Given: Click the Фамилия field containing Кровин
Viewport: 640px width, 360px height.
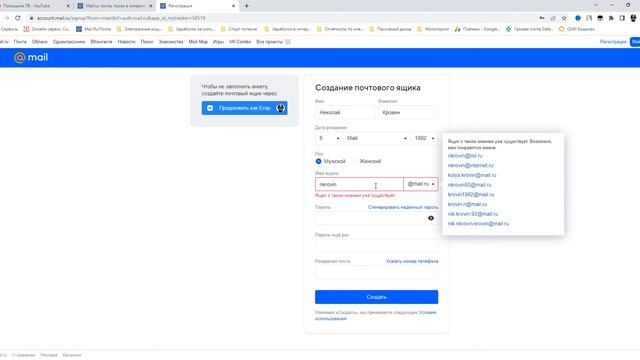Looking at the screenshot, I should pos(408,112).
